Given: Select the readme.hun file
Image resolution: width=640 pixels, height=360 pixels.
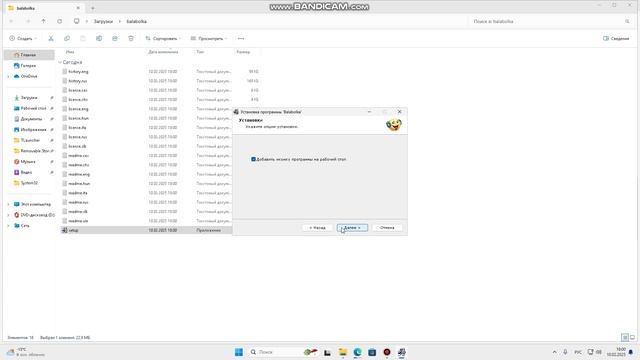Looking at the screenshot, I should [x=79, y=184].
